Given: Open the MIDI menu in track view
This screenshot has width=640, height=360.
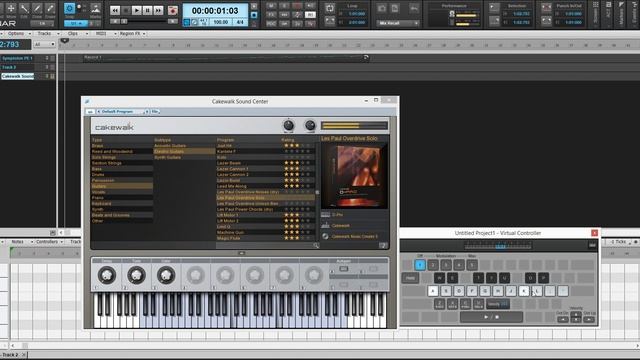Looking at the screenshot, I should click(101, 33).
